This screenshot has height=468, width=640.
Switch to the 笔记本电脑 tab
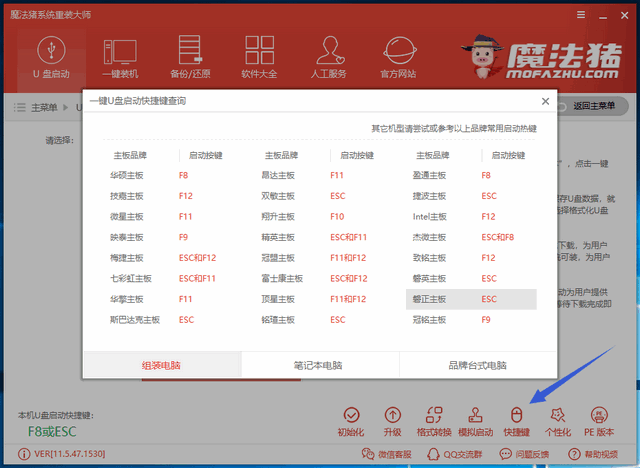pos(320,365)
